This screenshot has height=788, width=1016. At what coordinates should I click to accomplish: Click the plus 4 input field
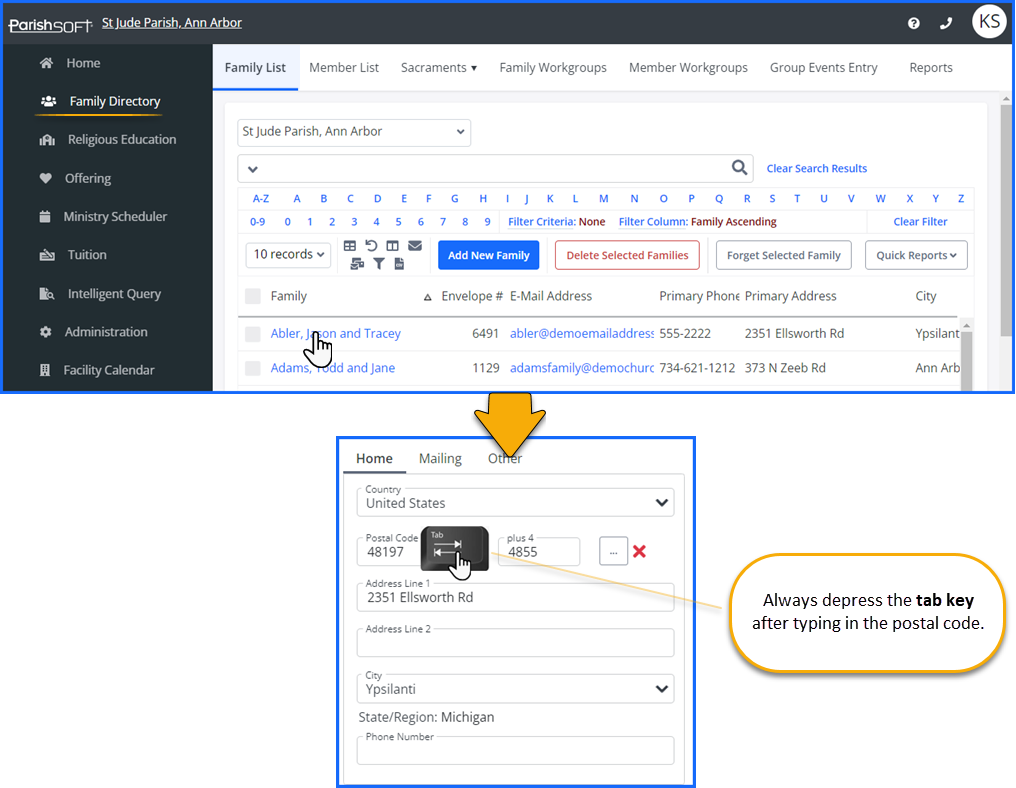(x=538, y=551)
